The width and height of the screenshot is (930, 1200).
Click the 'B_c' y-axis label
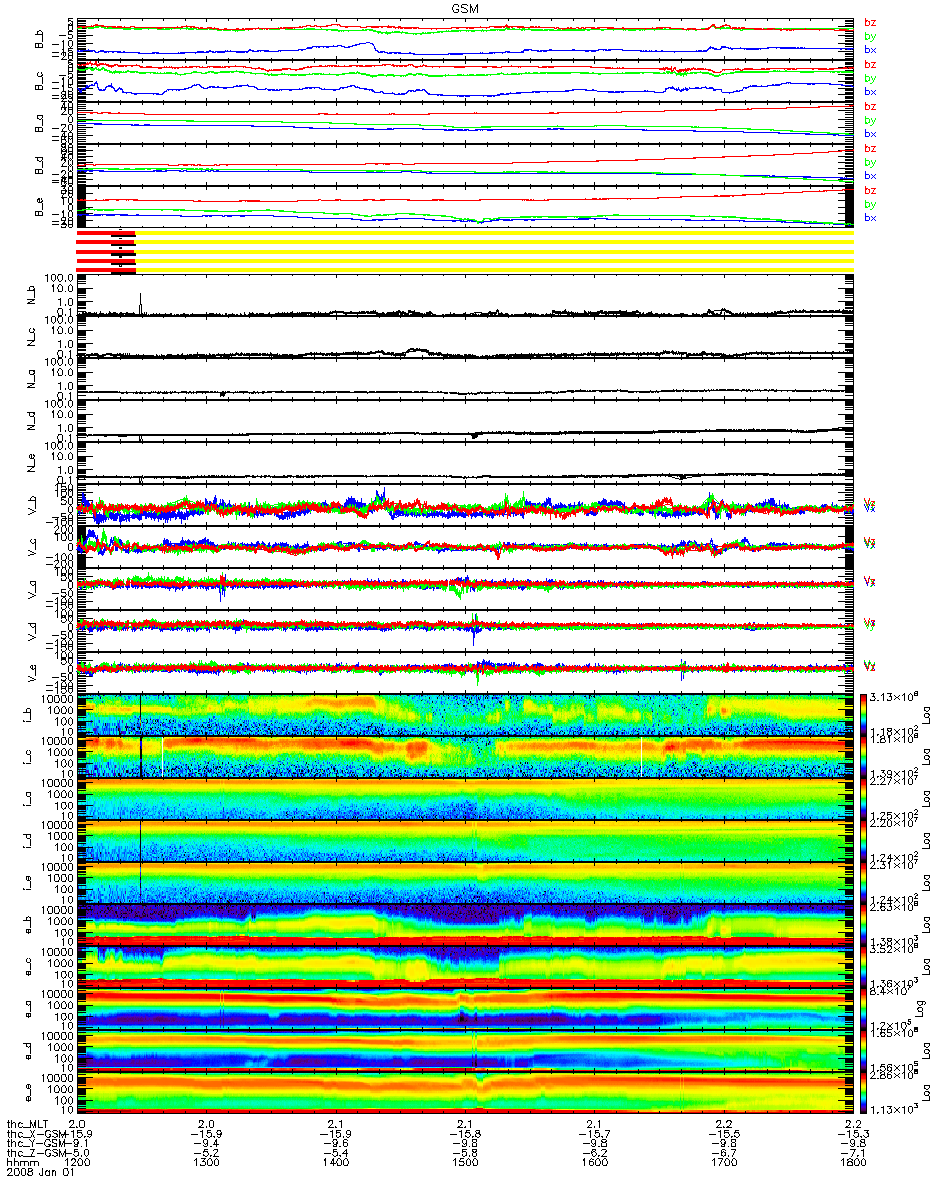[41, 79]
